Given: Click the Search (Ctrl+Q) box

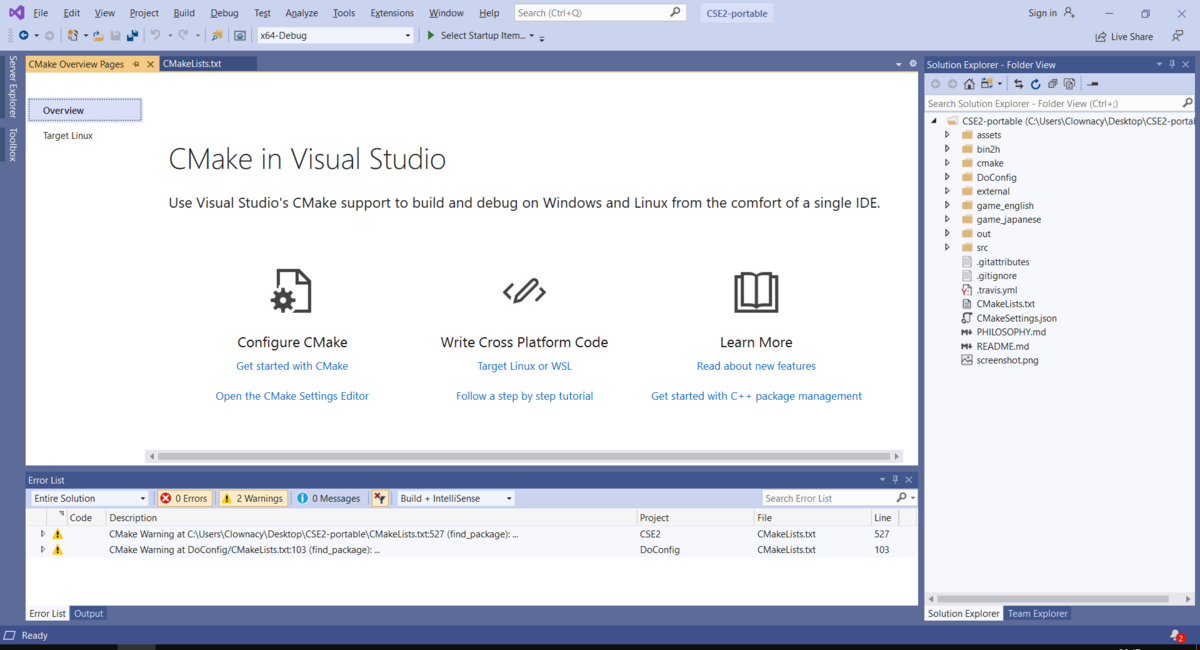Looking at the screenshot, I should tap(600, 13).
